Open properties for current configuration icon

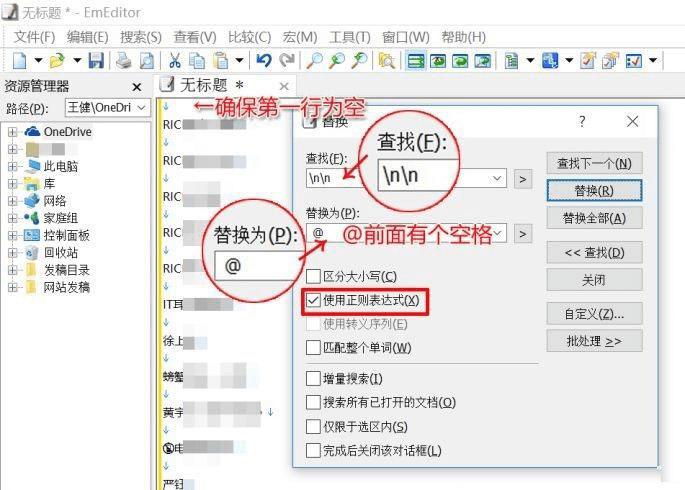coord(588,60)
